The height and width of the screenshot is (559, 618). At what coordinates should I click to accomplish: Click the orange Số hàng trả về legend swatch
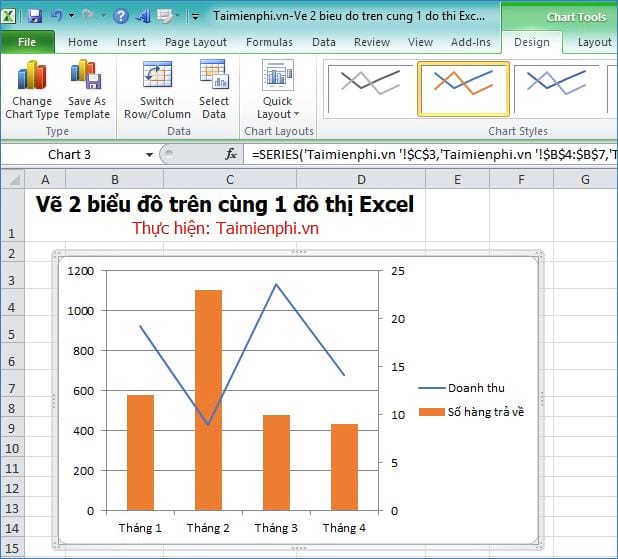point(432,412)
